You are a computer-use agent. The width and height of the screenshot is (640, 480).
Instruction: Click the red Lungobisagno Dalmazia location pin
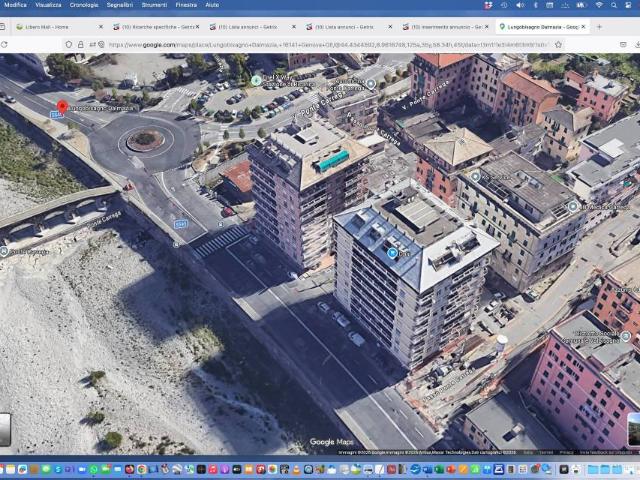click(x=62, y=107)
